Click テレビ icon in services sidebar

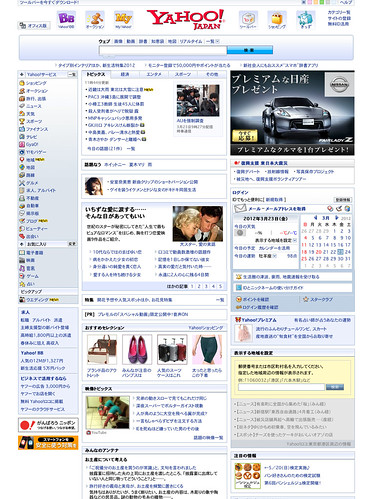click(x=22, y=137)
